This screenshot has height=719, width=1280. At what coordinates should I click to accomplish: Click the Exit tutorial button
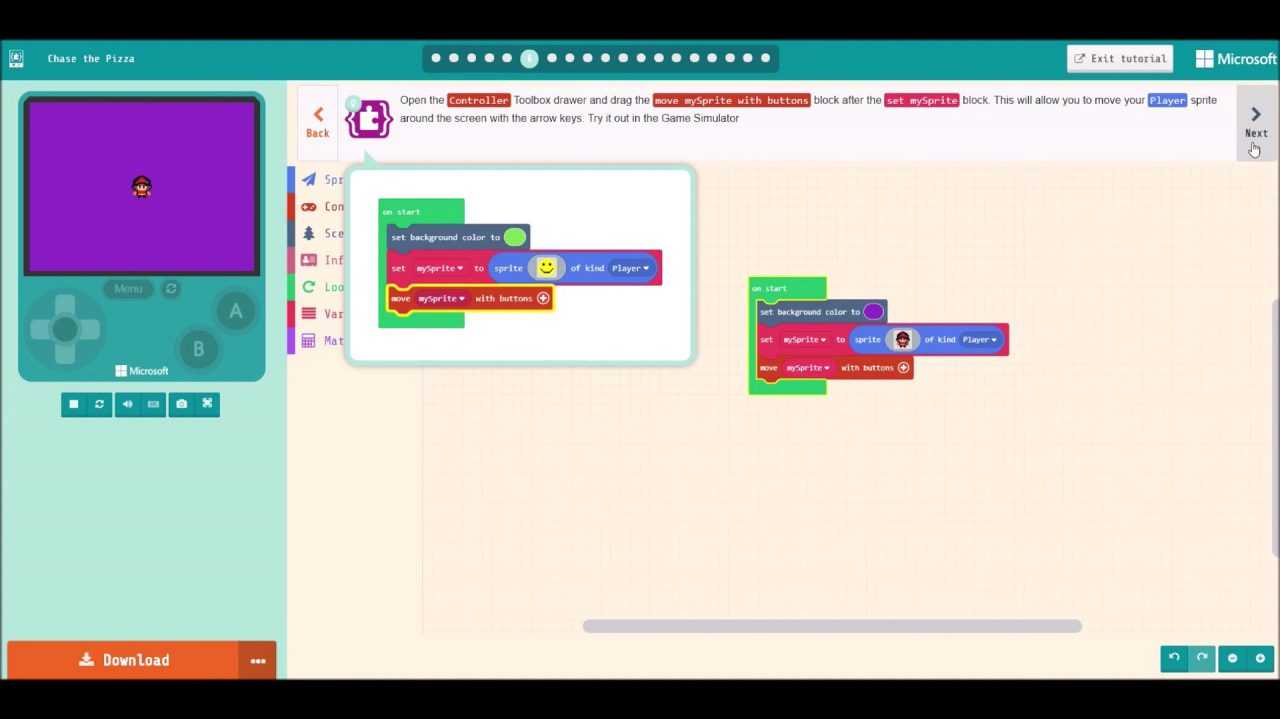(1119, 58)
